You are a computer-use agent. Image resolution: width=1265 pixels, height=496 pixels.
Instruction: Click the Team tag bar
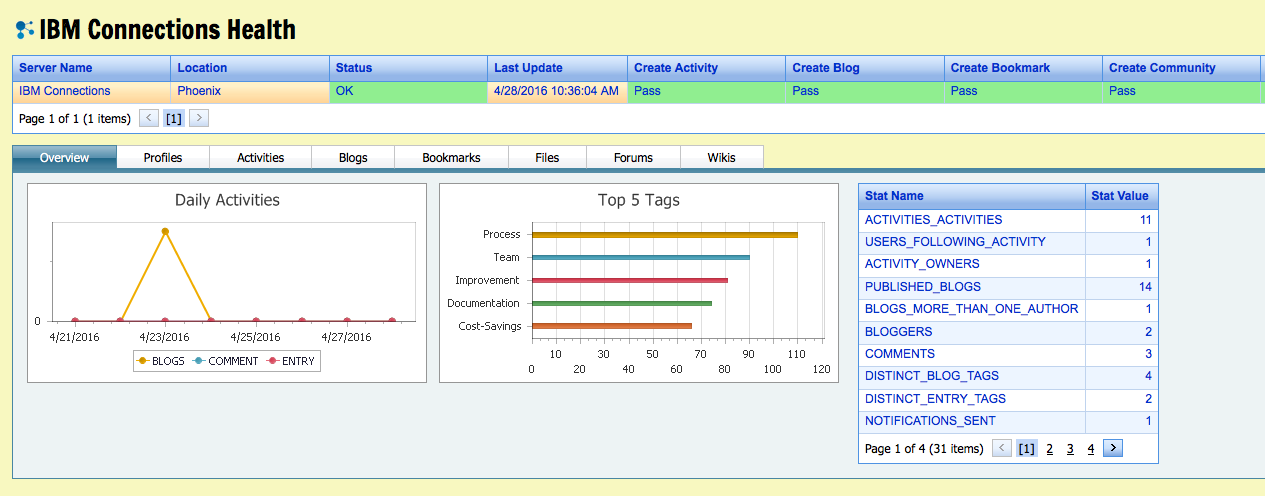(640, 258)
